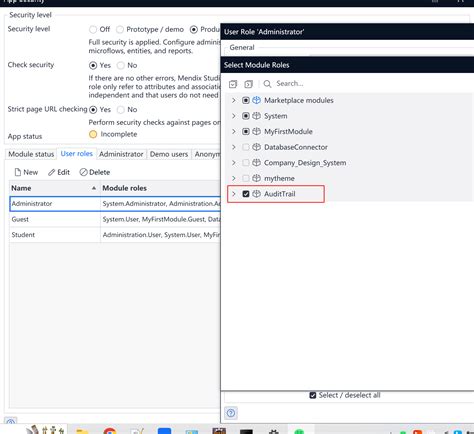
Task: Click the App status Incomplete yellow indicator
Action: [x=93, y=134]
